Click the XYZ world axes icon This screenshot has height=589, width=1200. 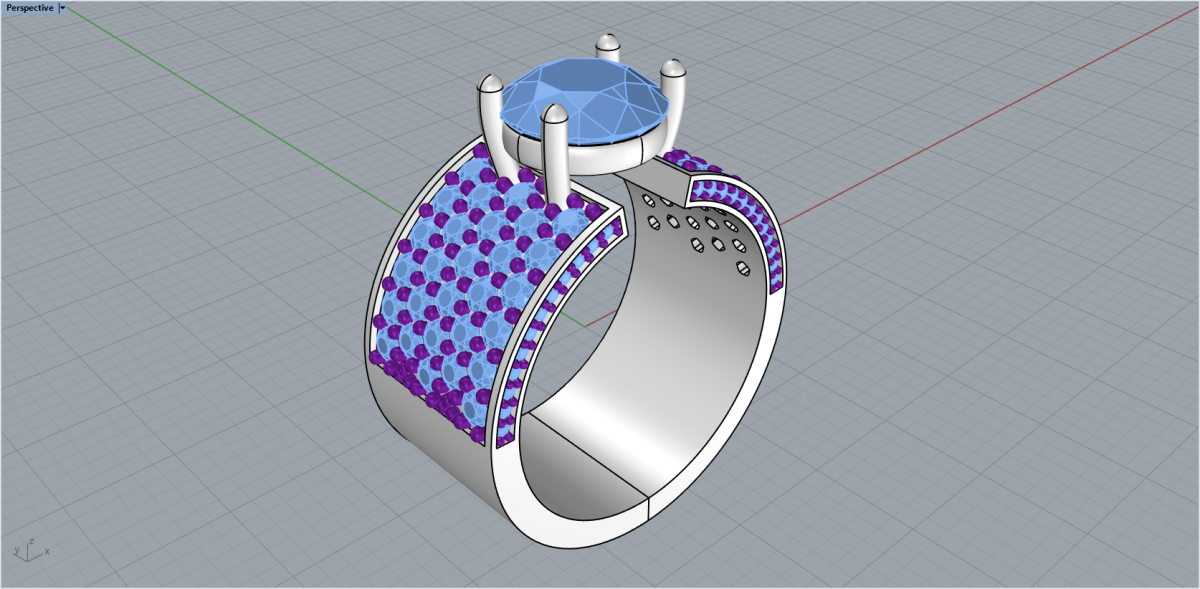click(31, 548)
